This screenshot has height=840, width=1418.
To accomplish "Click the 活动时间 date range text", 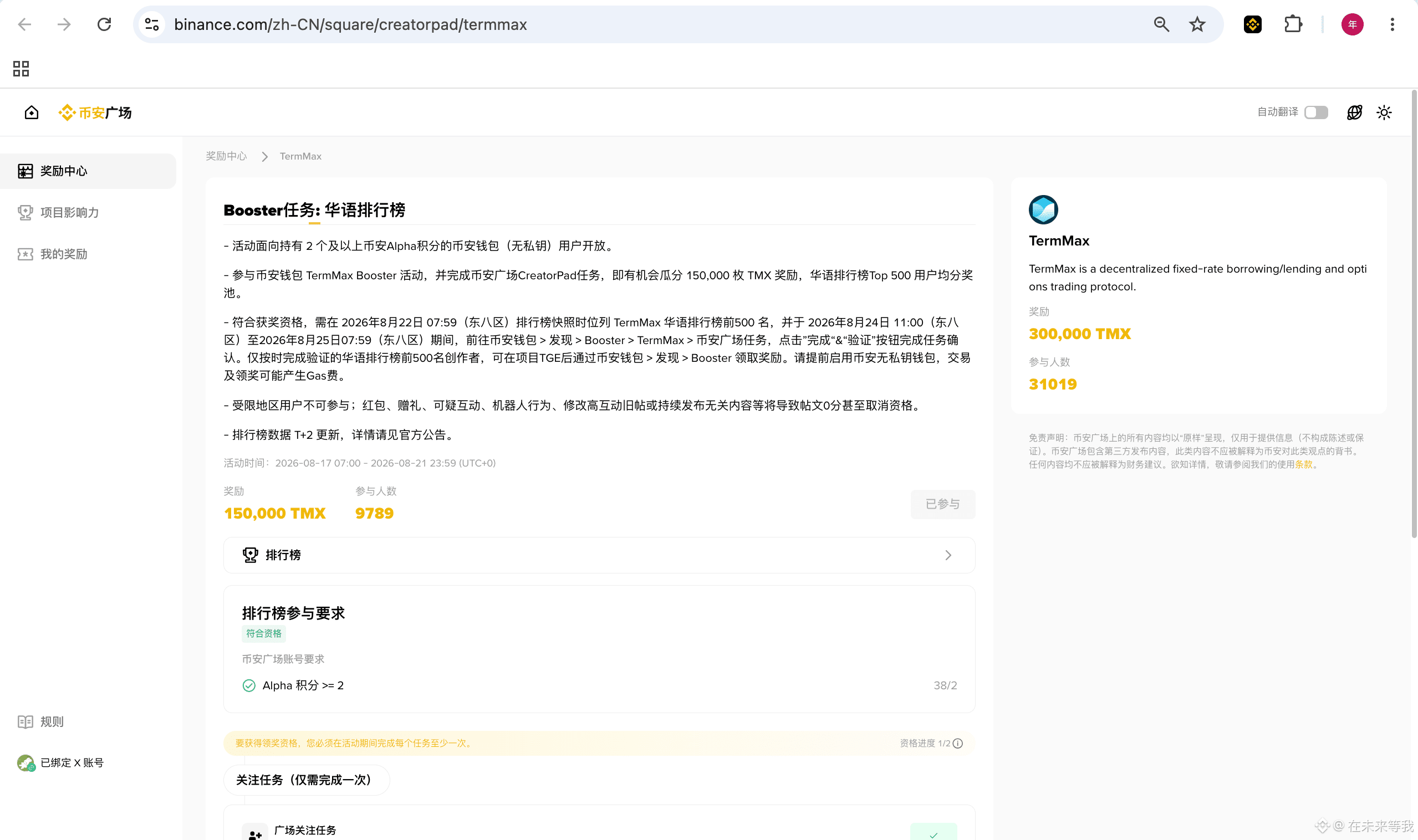I will point(360,463).
